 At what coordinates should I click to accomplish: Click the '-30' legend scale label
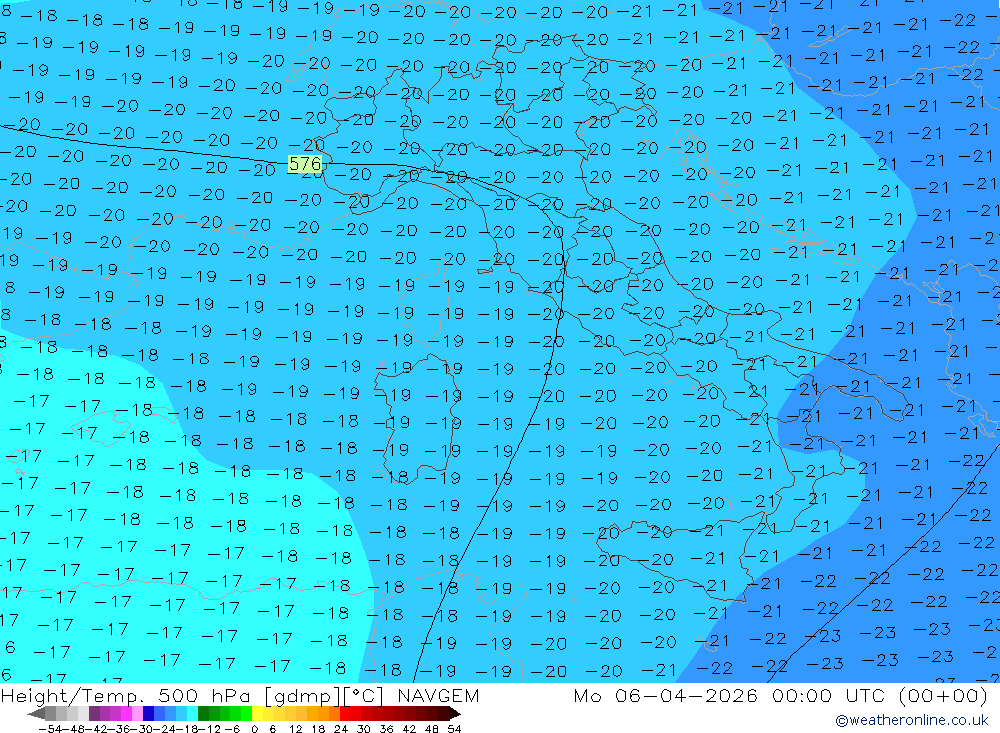[142, 729]
